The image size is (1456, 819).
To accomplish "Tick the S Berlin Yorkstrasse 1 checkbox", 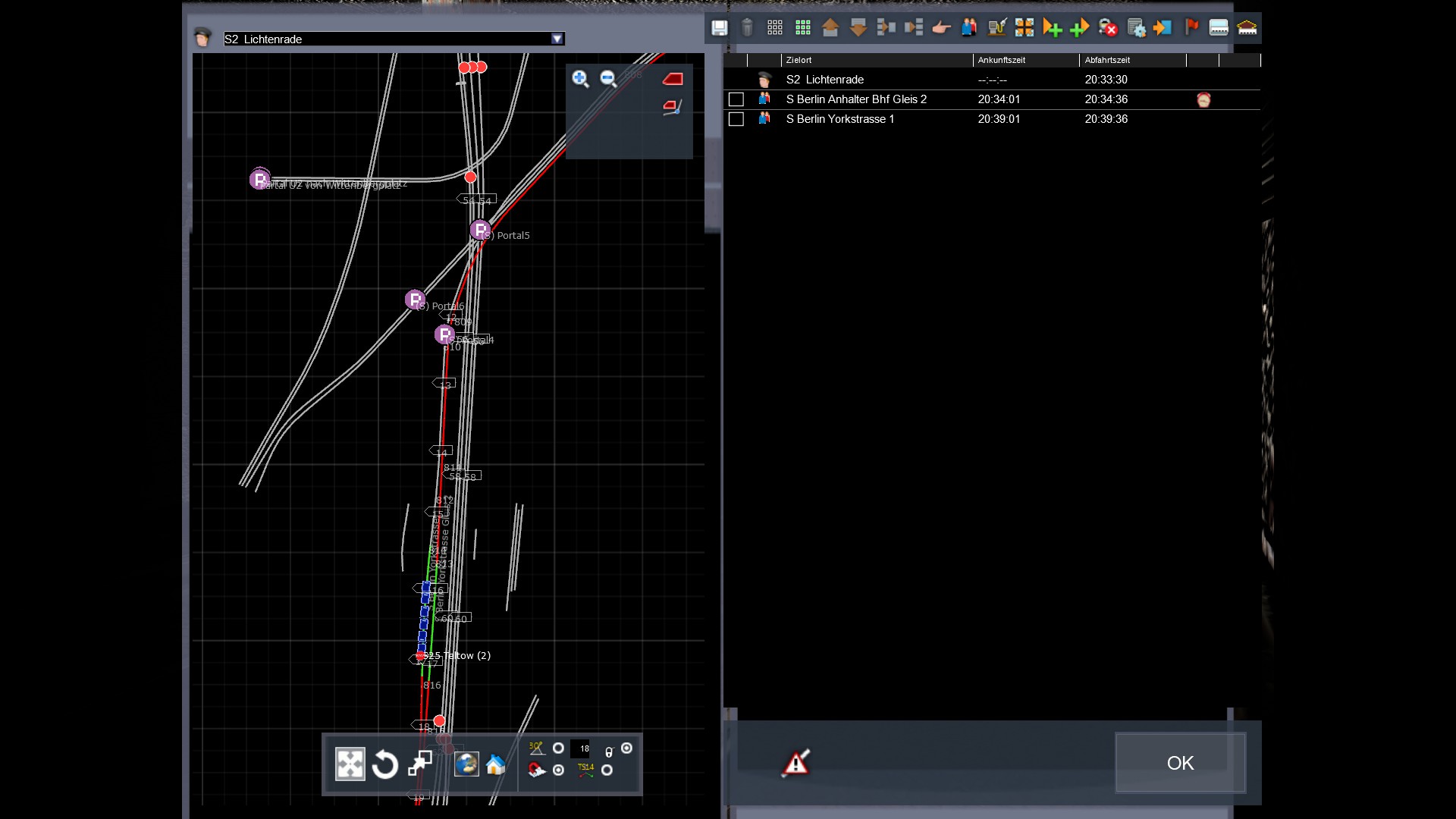I will (736, 119).
